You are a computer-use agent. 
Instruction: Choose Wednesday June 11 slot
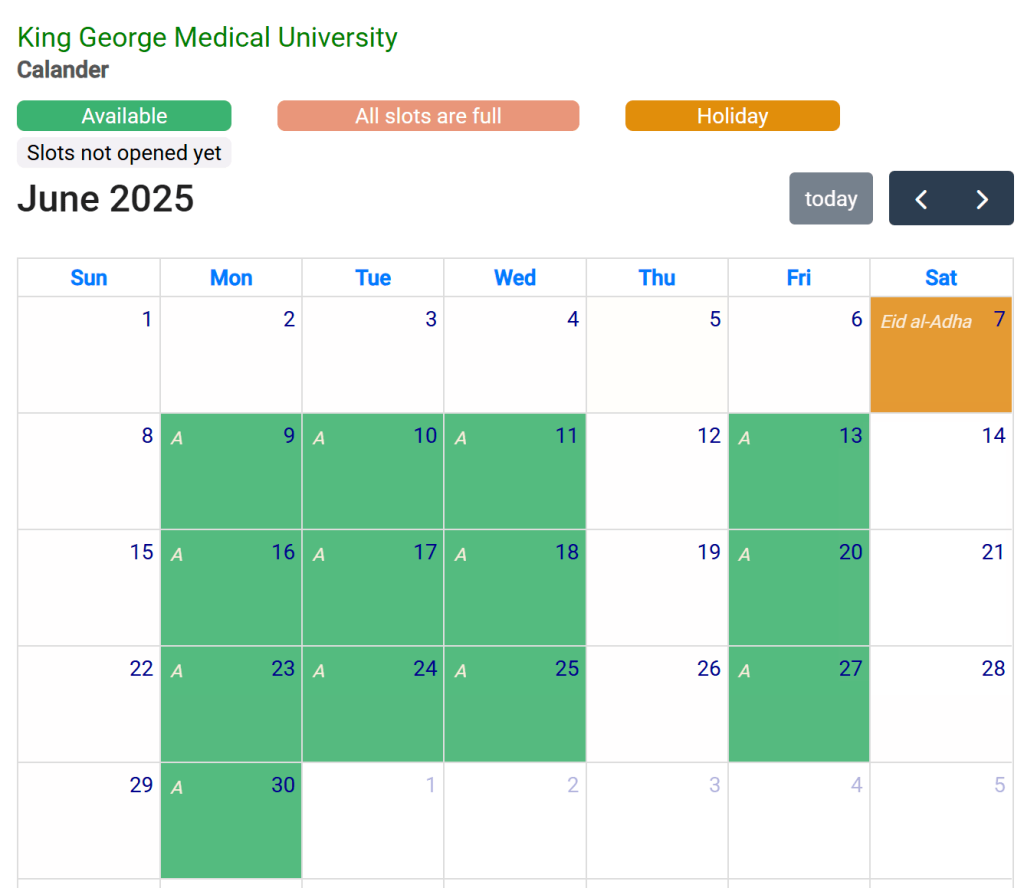pyautogui.click(x=515, y=471)
